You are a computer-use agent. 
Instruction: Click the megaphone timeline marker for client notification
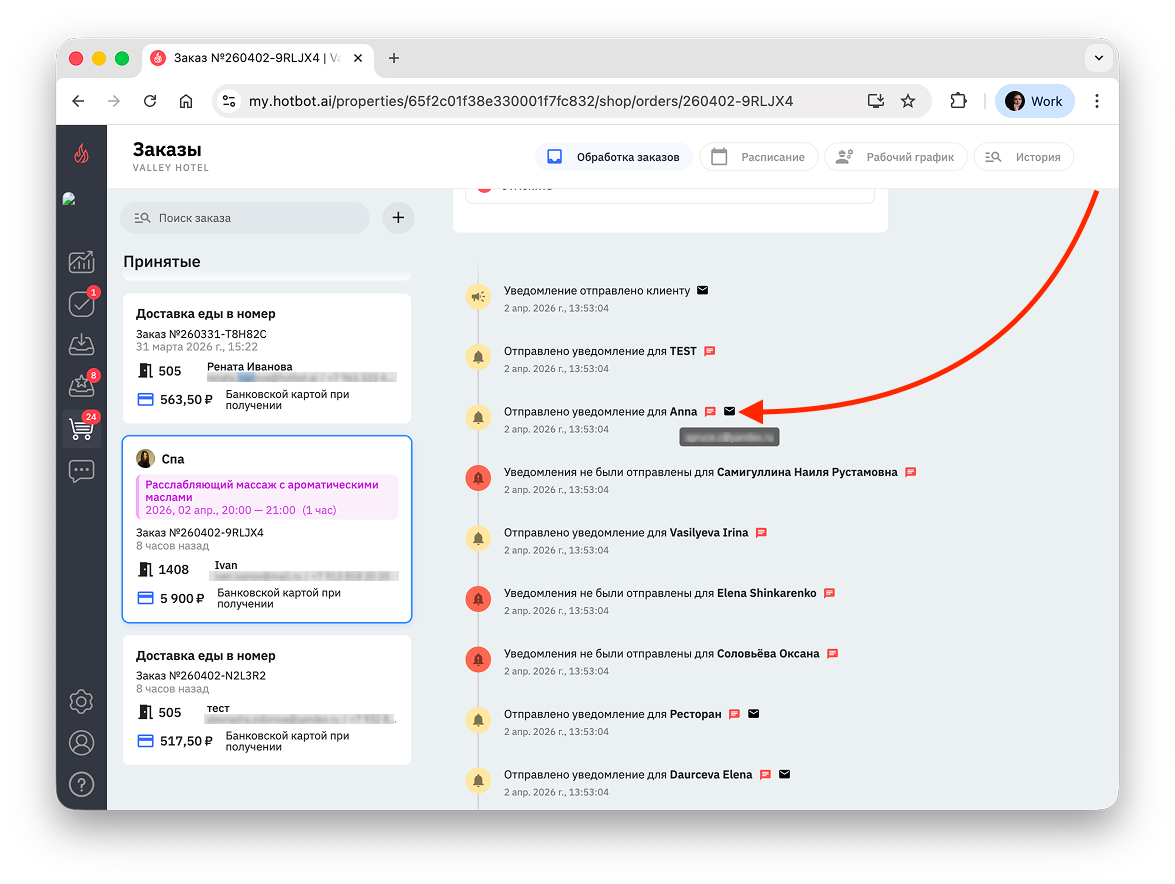pos(478,297)
